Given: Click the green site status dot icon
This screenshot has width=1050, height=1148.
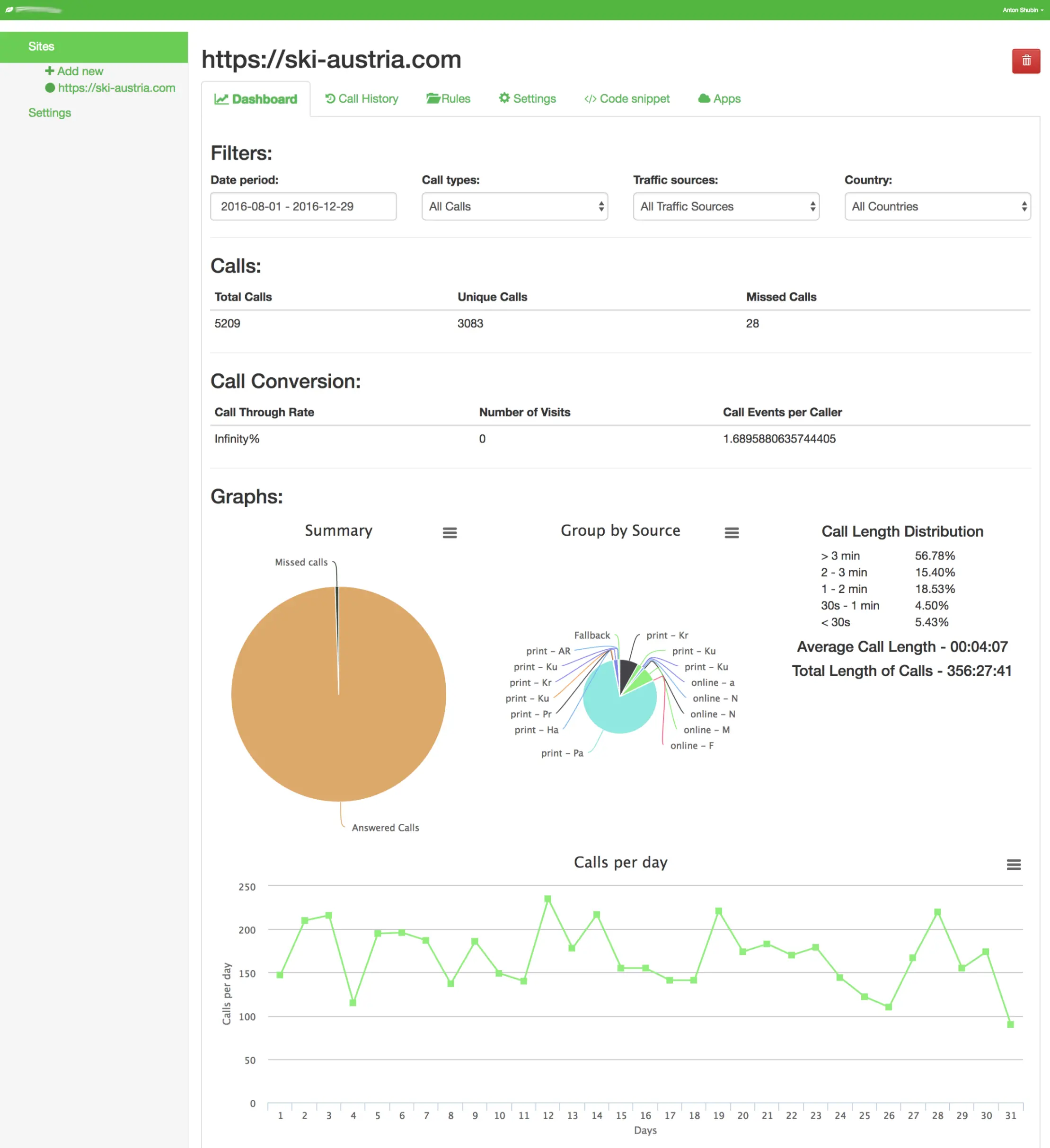Looking at the screenshot, I should [x=50, y=88].
